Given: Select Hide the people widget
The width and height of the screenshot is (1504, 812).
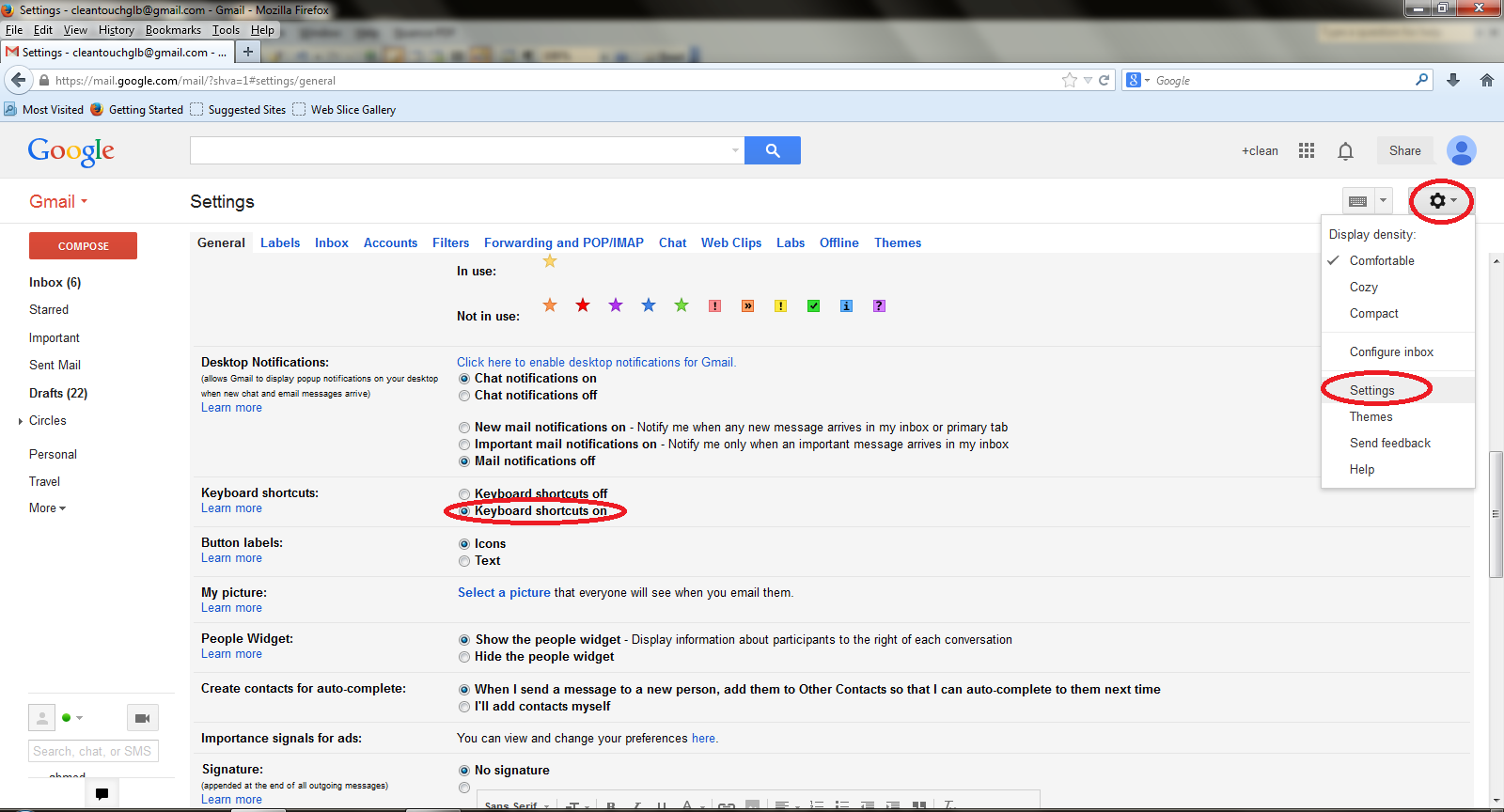Looking at the screenshot, I should (x=464, y=657).
